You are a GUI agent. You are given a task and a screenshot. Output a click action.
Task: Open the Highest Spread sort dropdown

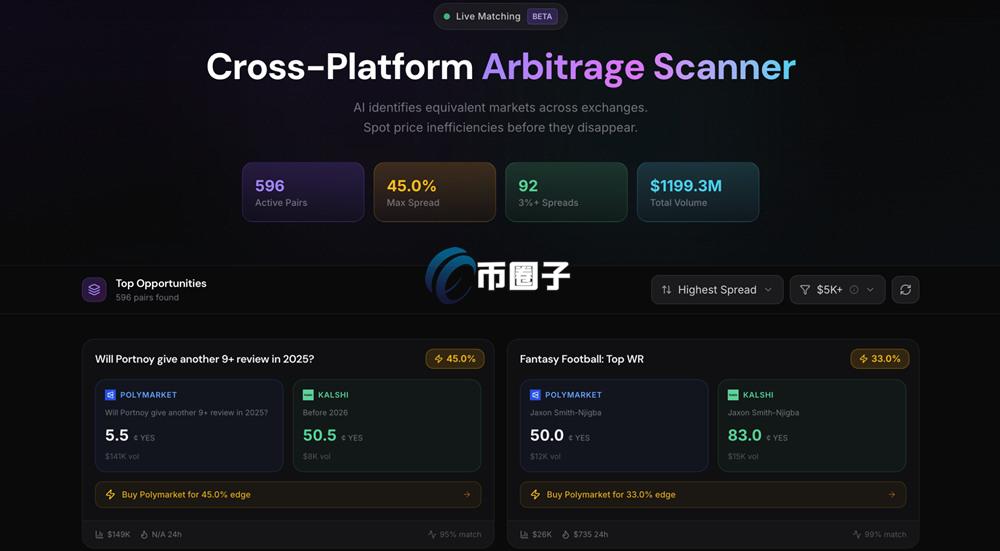click(x=717, y=290)
